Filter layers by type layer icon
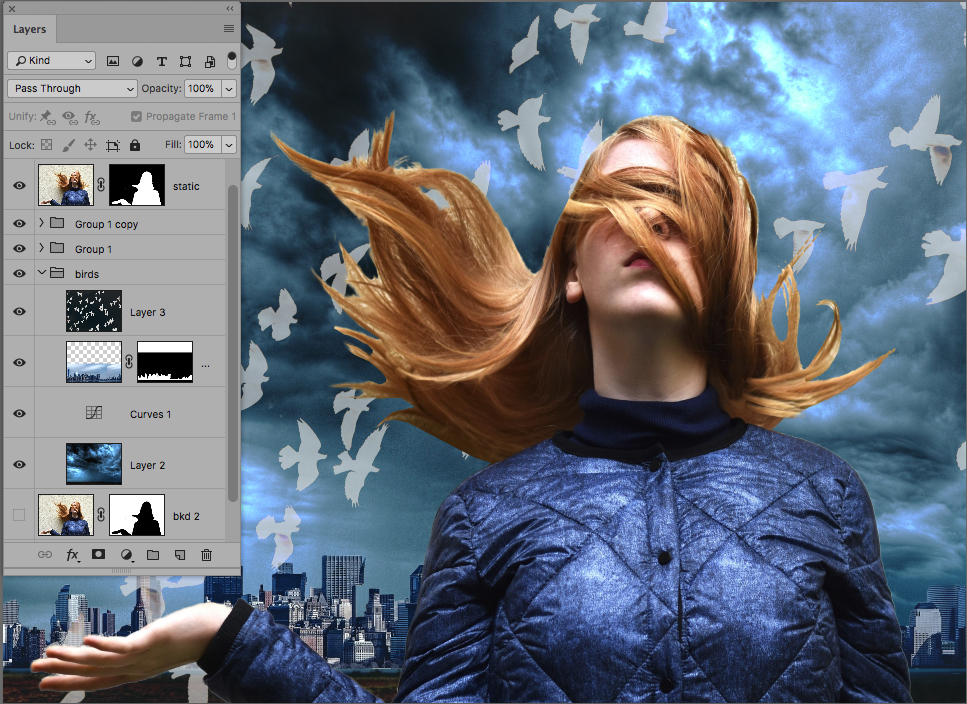 (162, 61)
